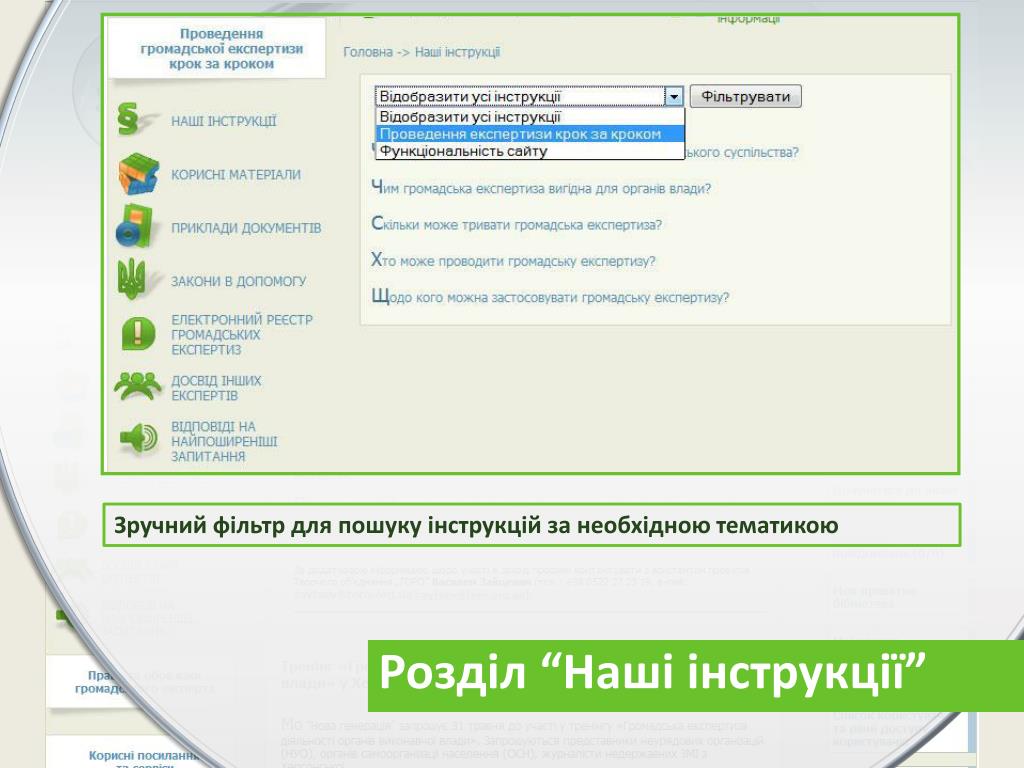Open link Скільки може тривати громадська експертиза?
Image resolution: width=1024 pixels, height=768 pixels.
pos(517,224)
